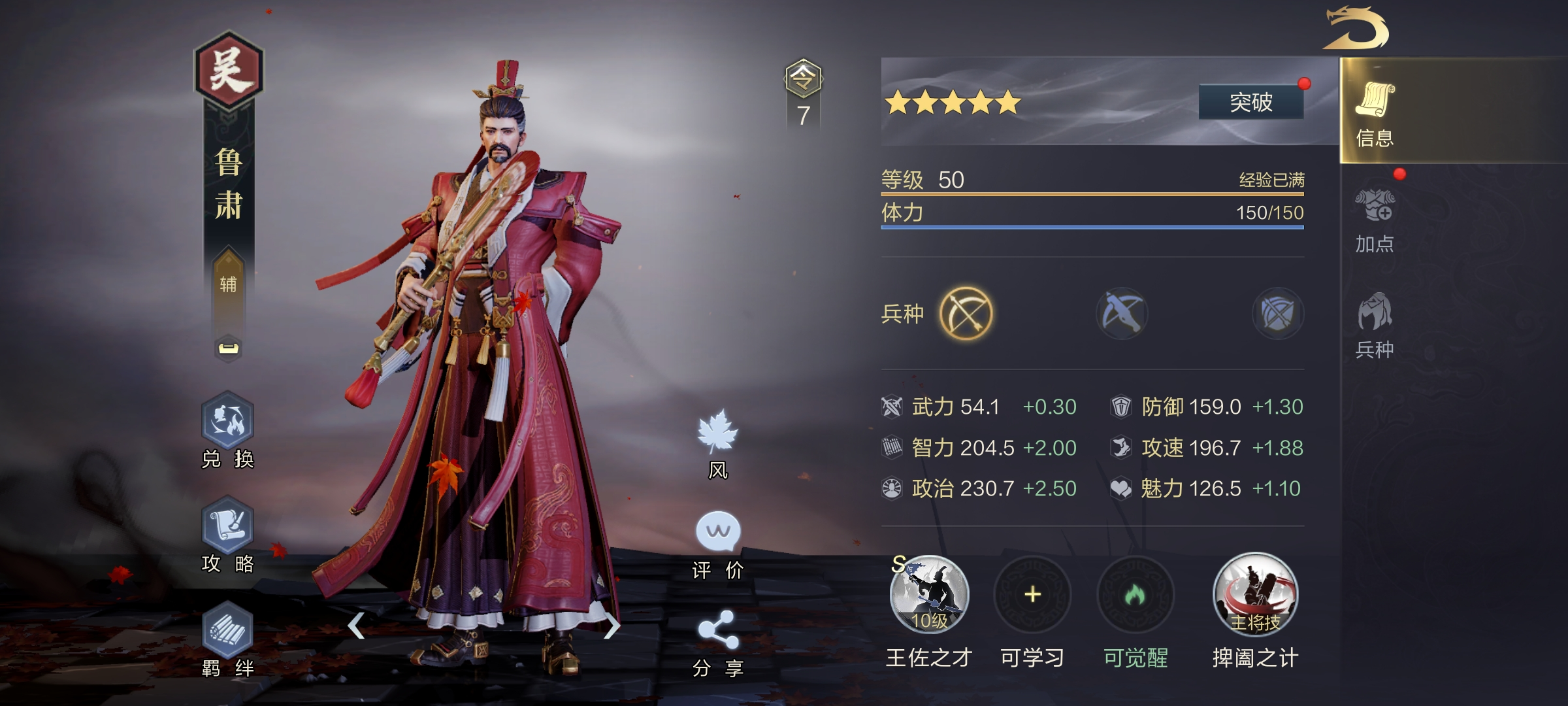The width and height of the screenshot is (1568, 706).
Task: Tap the 令 command token badge
Action: click(804, 78)
